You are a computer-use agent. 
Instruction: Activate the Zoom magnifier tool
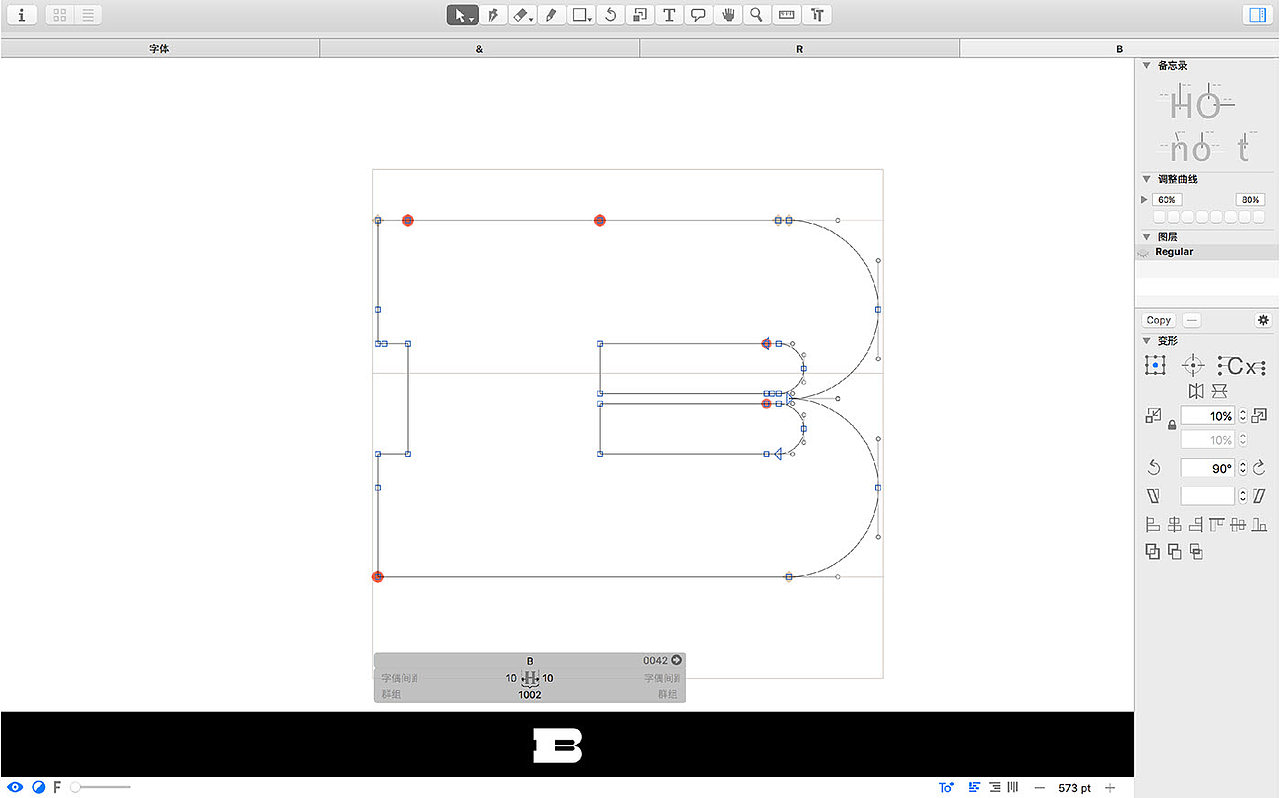tap(757, 15)
